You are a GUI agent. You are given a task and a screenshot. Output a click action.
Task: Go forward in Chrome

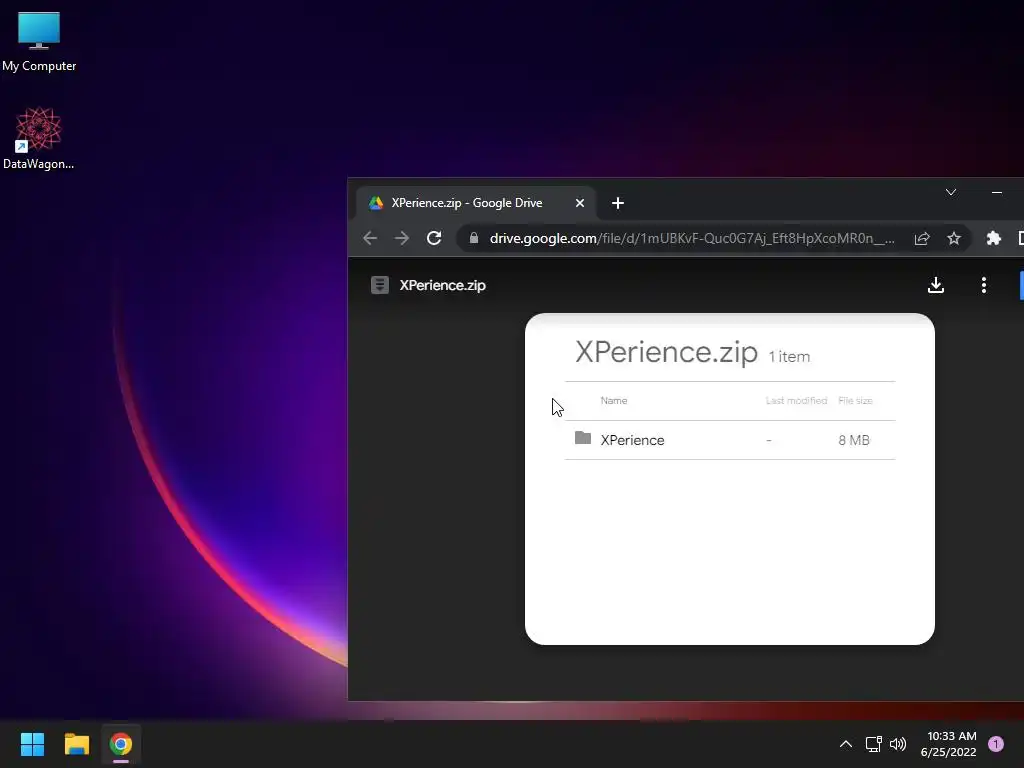tap(402, 238)
